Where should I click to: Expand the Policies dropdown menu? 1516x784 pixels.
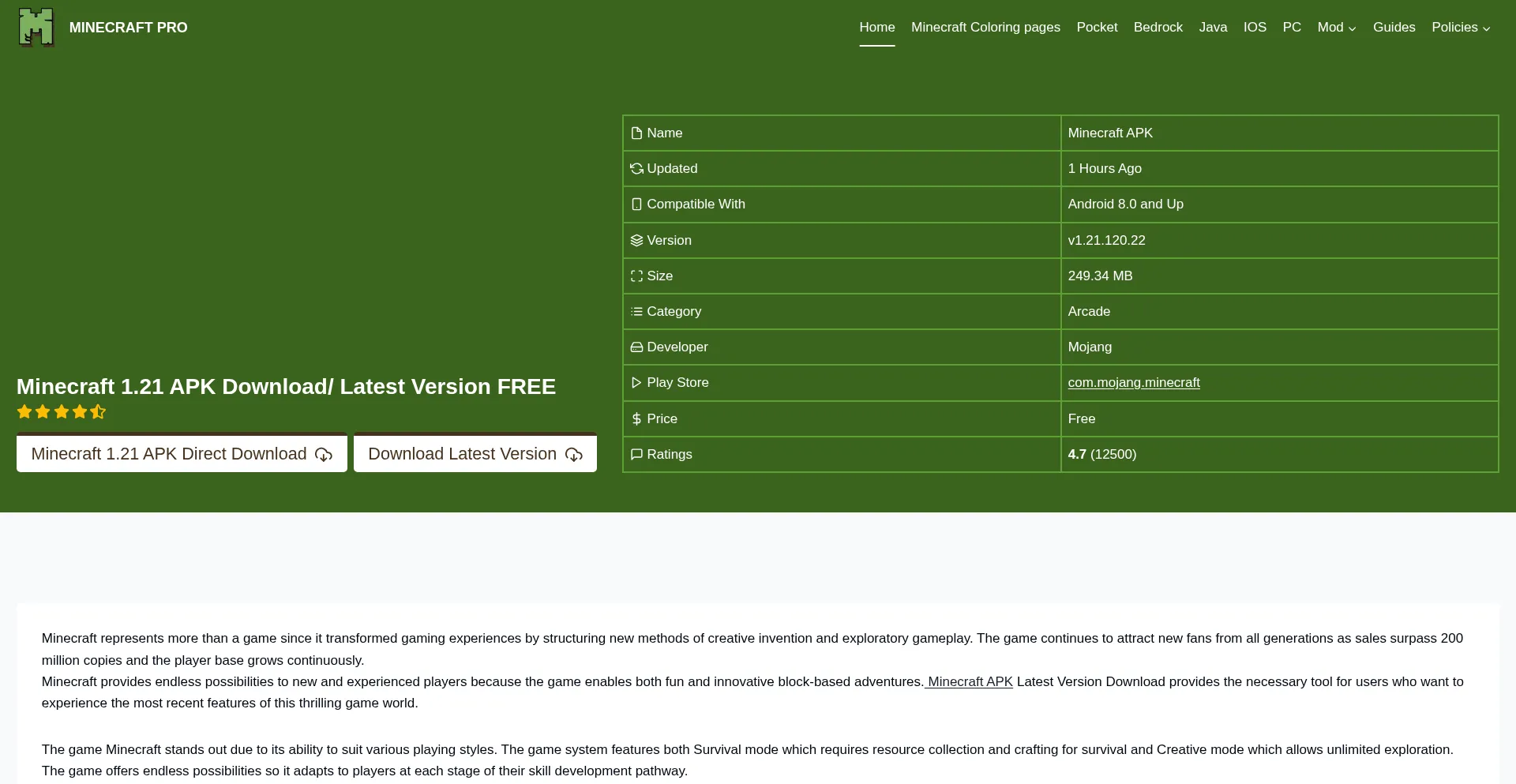pos(1460,28)
